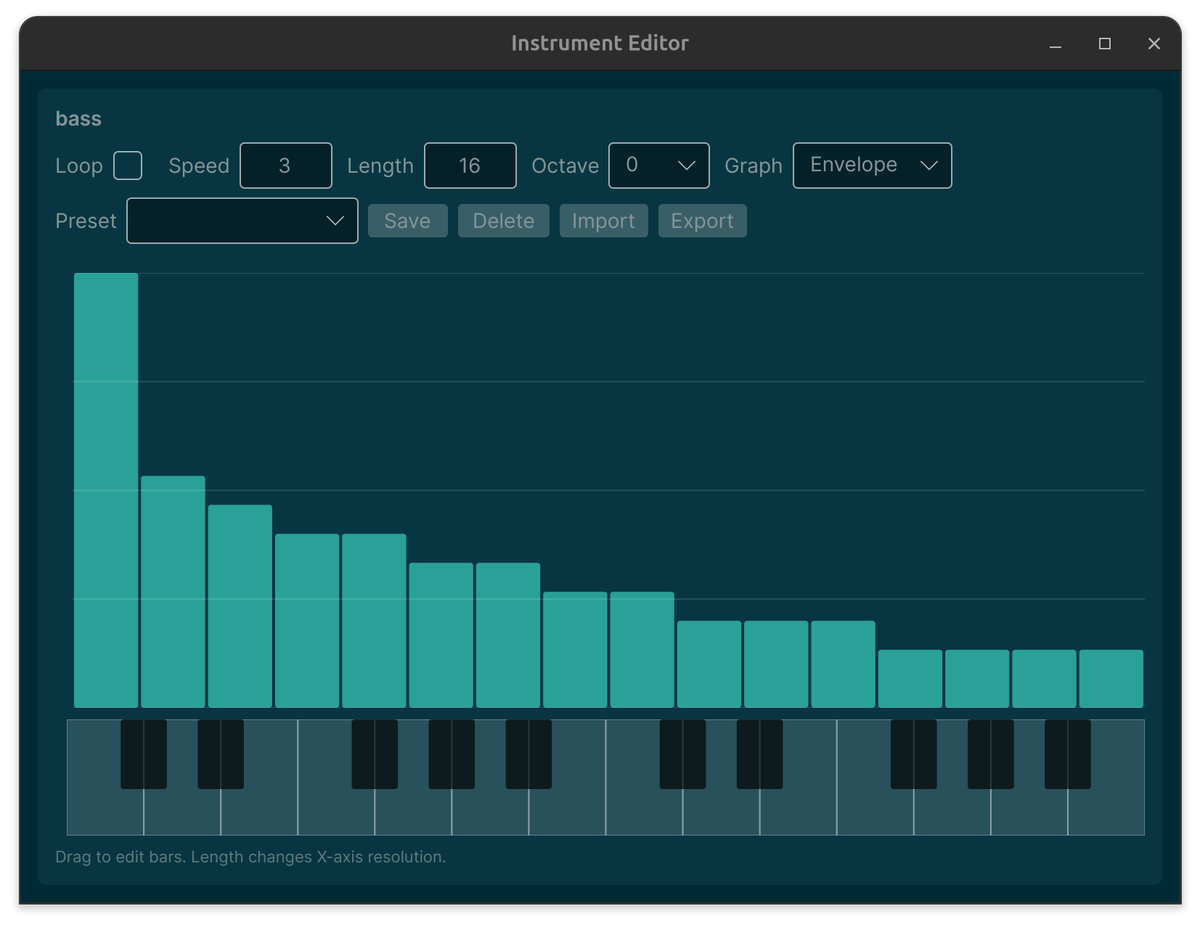Play the first octave F-sharp black key
The width and height of the screenshot is (1200, 927).
pyautogui.click(x=375, y=754)
